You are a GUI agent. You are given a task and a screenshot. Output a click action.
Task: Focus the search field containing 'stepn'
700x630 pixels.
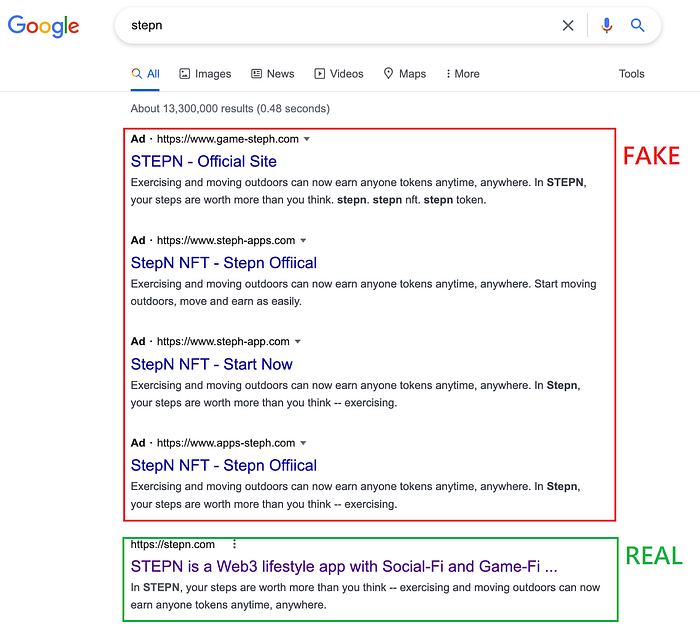pos(339,25)
